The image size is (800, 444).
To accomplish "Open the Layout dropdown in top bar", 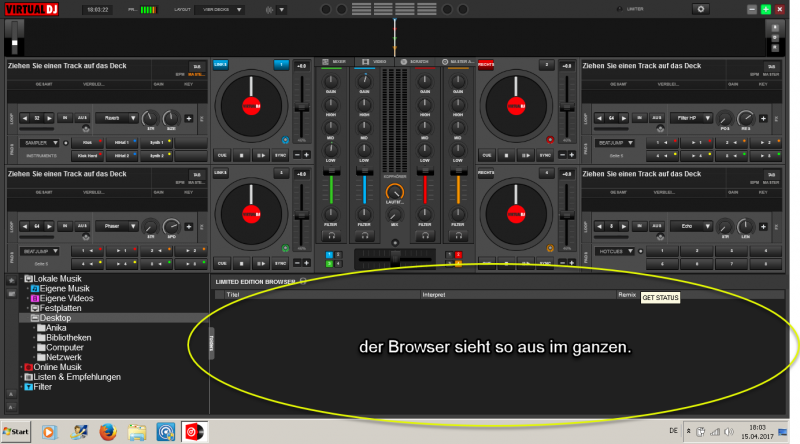I will 219,10.
